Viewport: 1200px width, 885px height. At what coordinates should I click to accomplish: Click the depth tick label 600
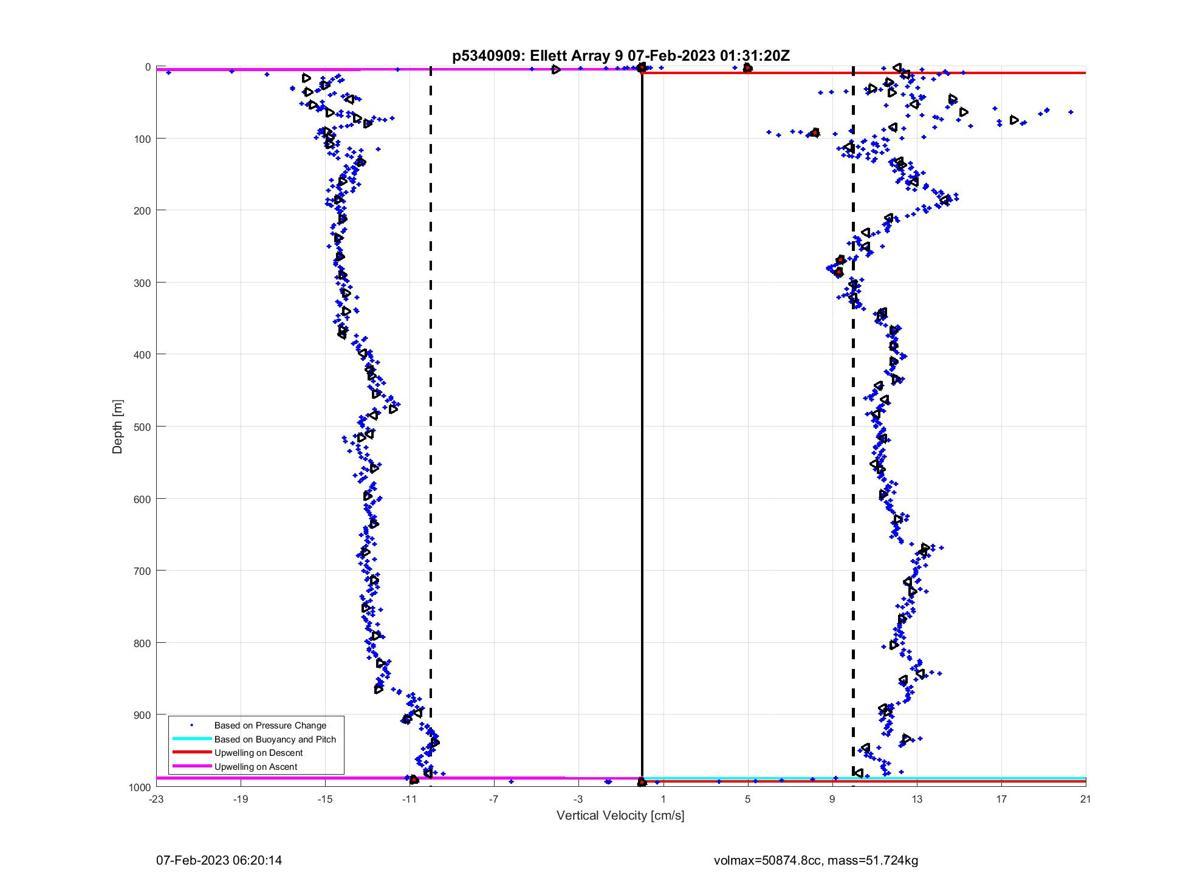tap(142, 499)
